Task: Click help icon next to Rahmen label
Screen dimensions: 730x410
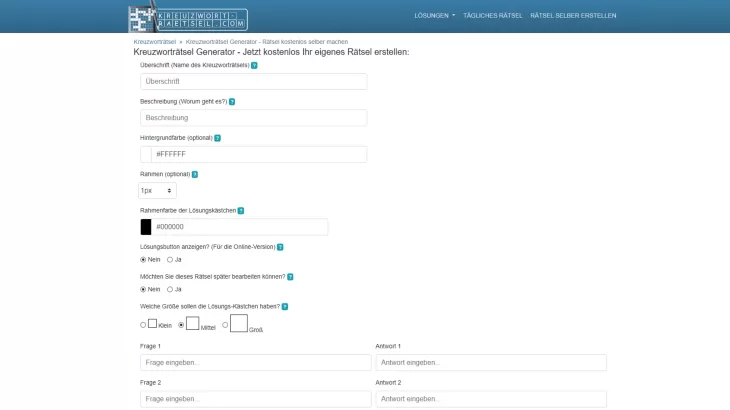Action: 195,174
